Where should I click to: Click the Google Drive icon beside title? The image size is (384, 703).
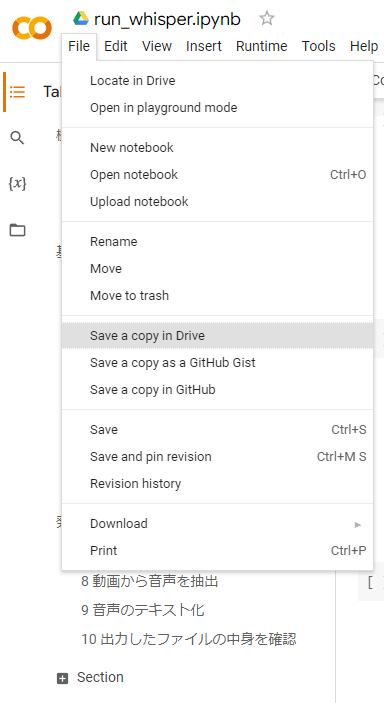tap(81, 19)
